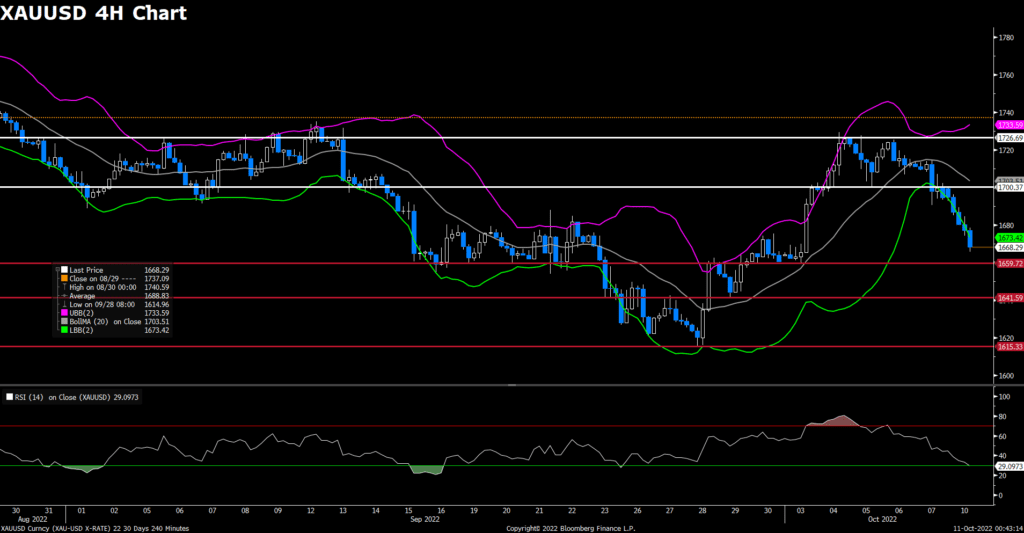Viewport: 1024px width, 533px height.
Task: Click the Bloomberg Finance L.P. copyright text
Action: tap(570, 528)
